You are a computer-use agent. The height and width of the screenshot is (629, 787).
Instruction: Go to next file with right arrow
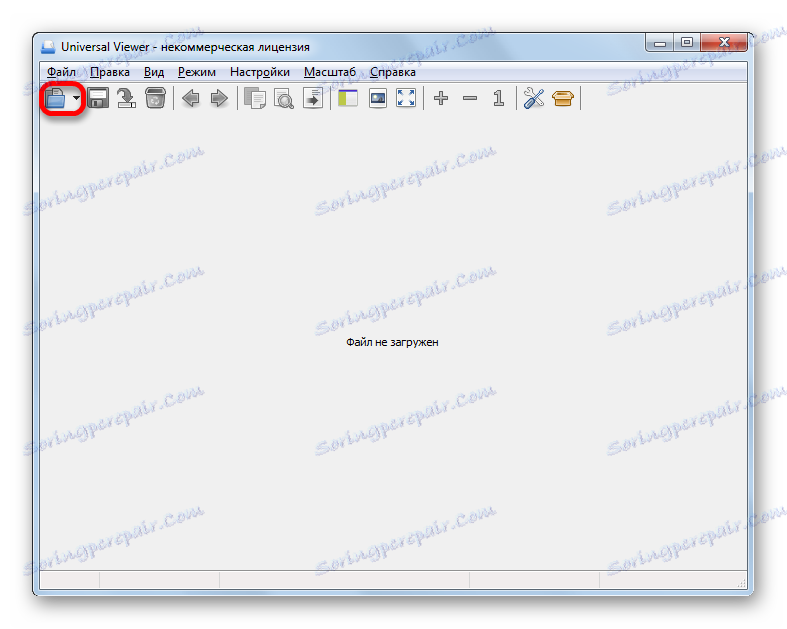[x=219, y=98]
